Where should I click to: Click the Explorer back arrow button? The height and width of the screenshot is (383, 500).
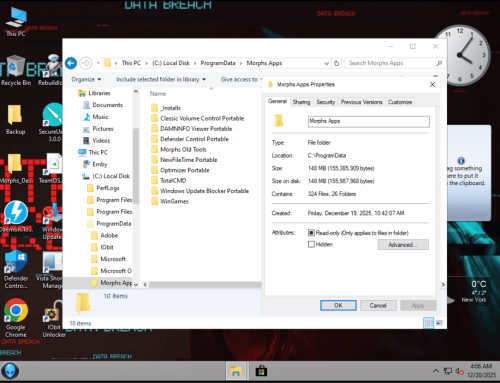pyautogui.click(x=71, y=63)
